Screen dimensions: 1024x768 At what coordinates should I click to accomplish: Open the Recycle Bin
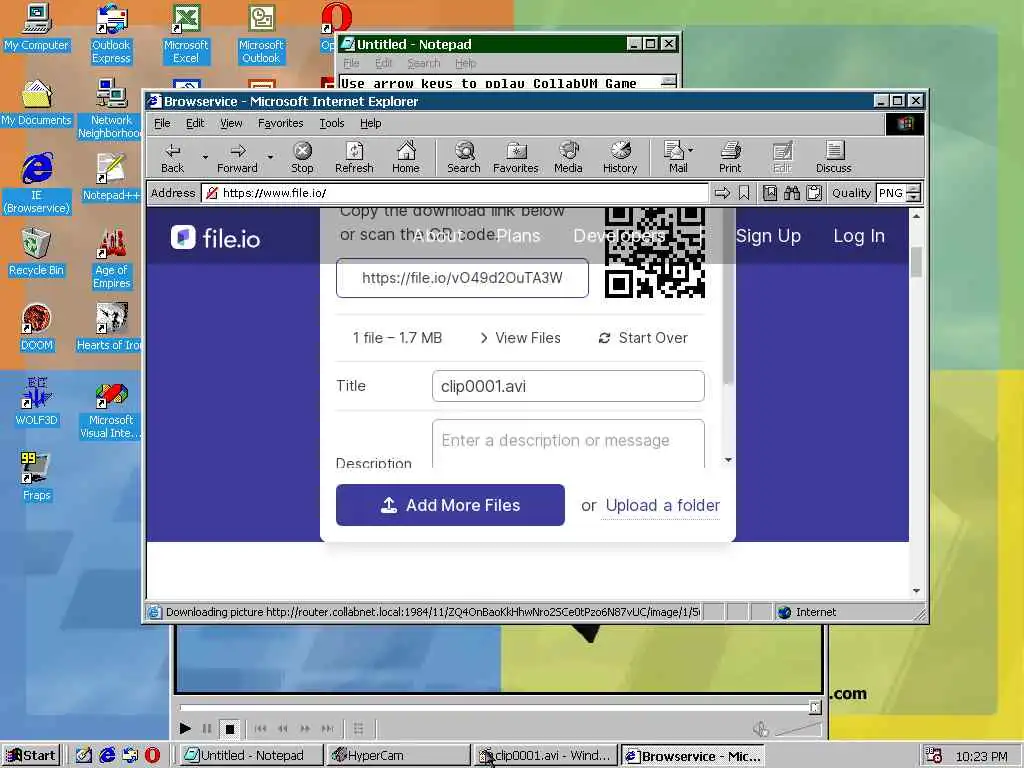click(x=36, y=252)
